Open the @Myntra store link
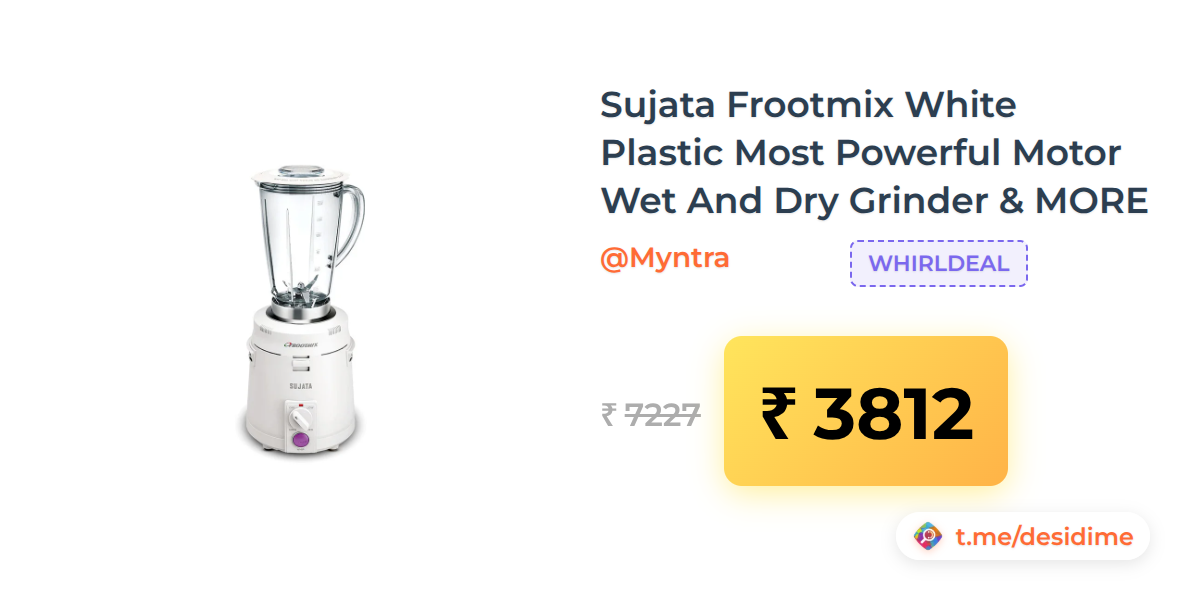 click(x=664, y=258)
